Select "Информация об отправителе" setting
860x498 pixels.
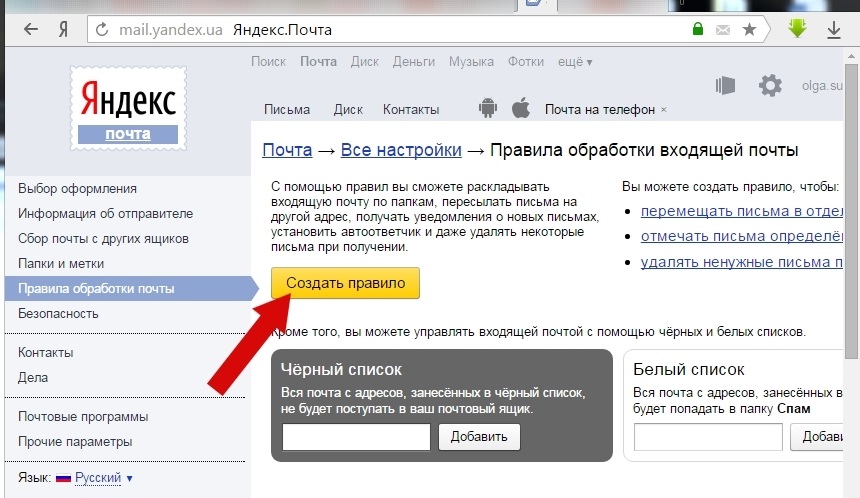tap(105, 213)
